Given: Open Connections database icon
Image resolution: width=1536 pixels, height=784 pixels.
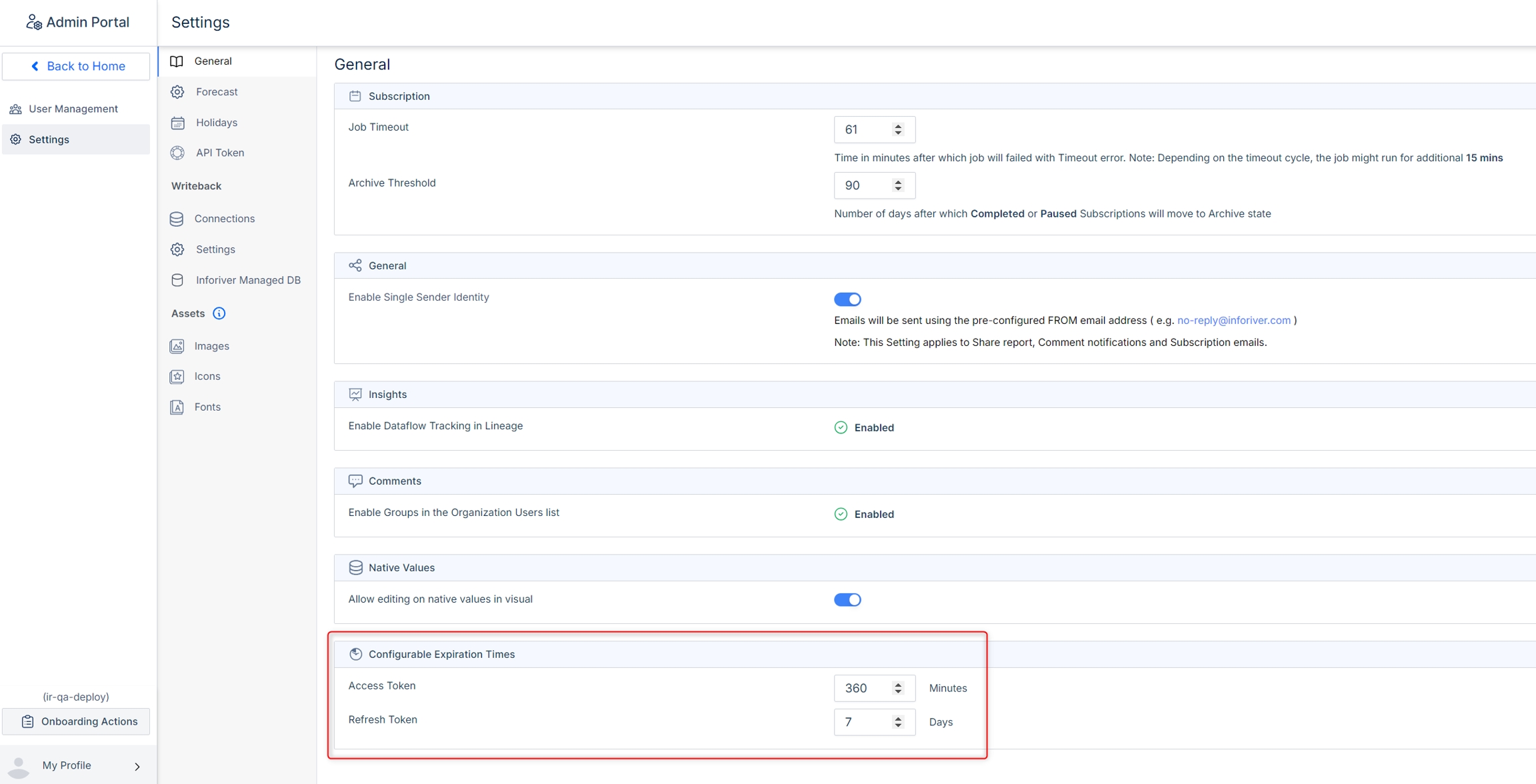Looking at the screenshot, I should (x=177, y=219).
